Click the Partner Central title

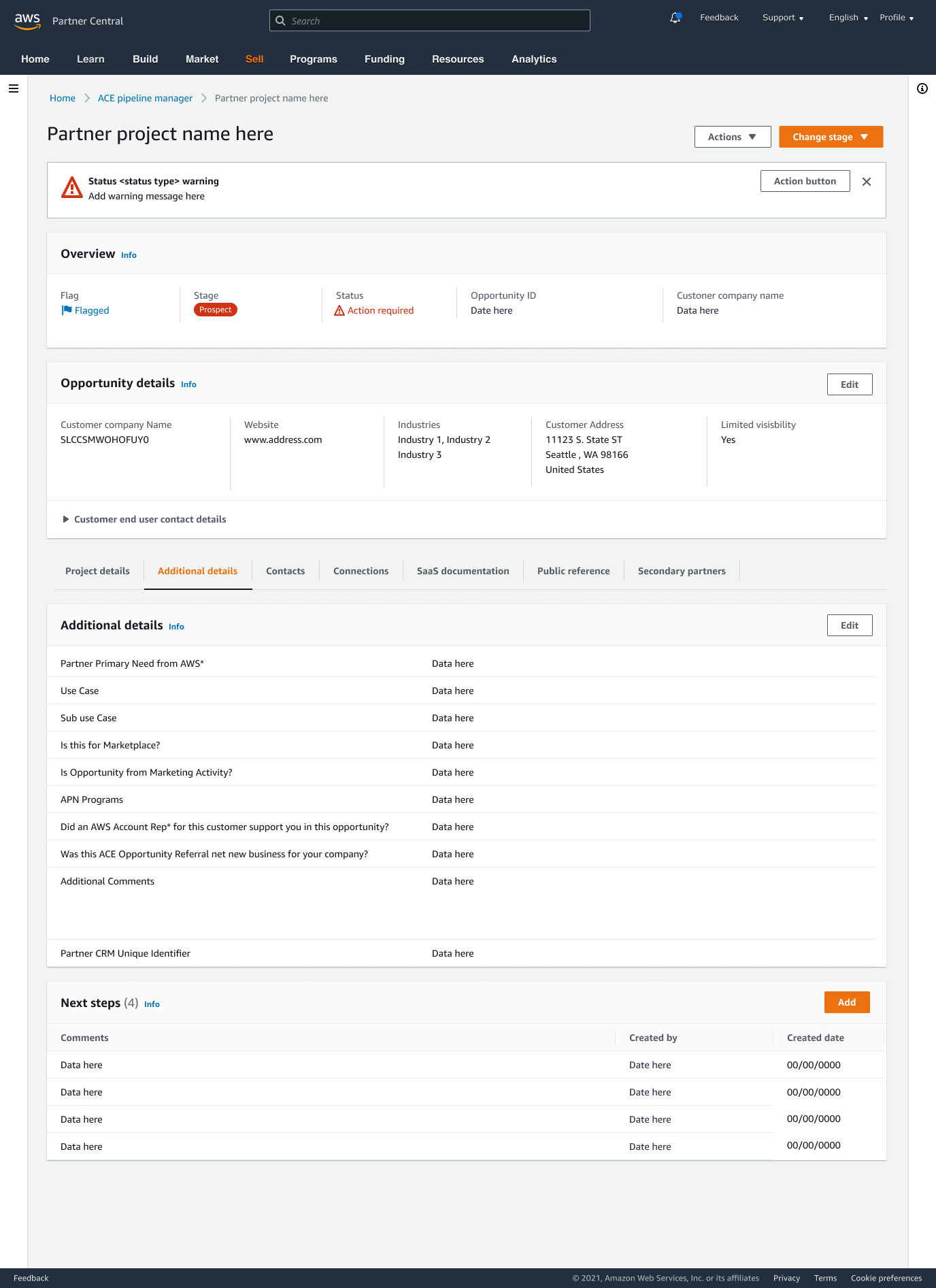tap(88, 21)
